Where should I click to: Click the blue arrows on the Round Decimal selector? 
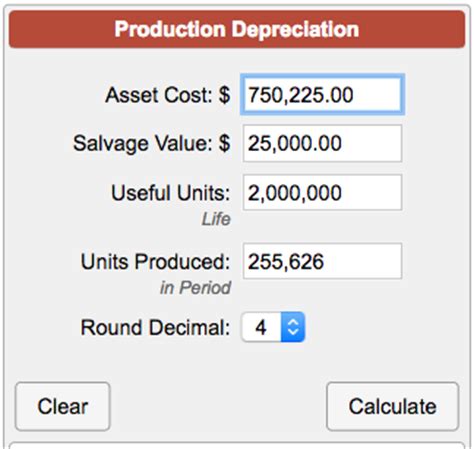pos(293,327)
